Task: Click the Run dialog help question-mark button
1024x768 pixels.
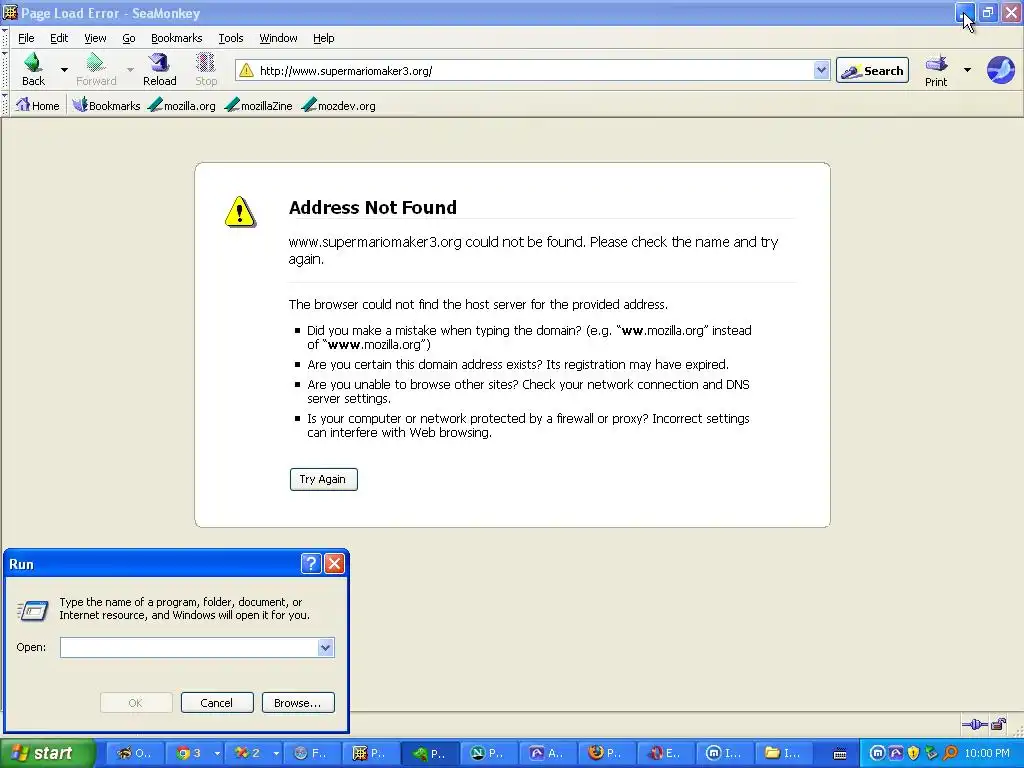Action: [311, 564]
